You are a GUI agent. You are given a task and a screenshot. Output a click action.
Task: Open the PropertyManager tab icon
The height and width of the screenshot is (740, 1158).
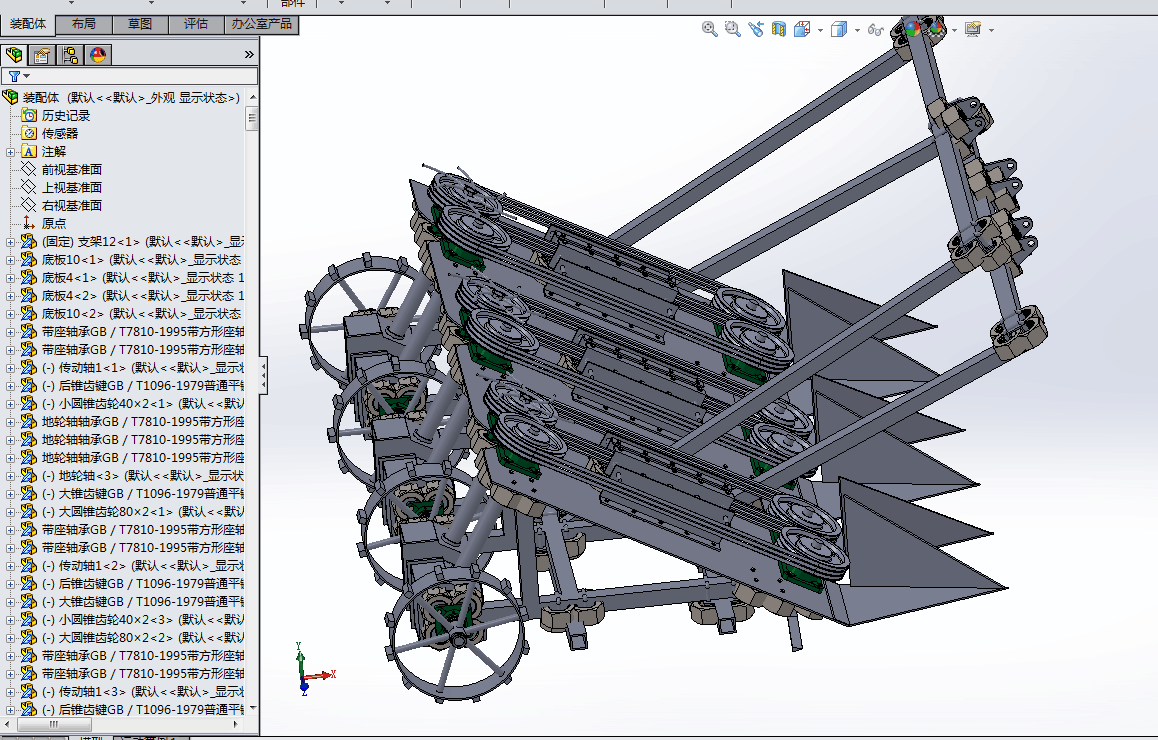(42, 55)
